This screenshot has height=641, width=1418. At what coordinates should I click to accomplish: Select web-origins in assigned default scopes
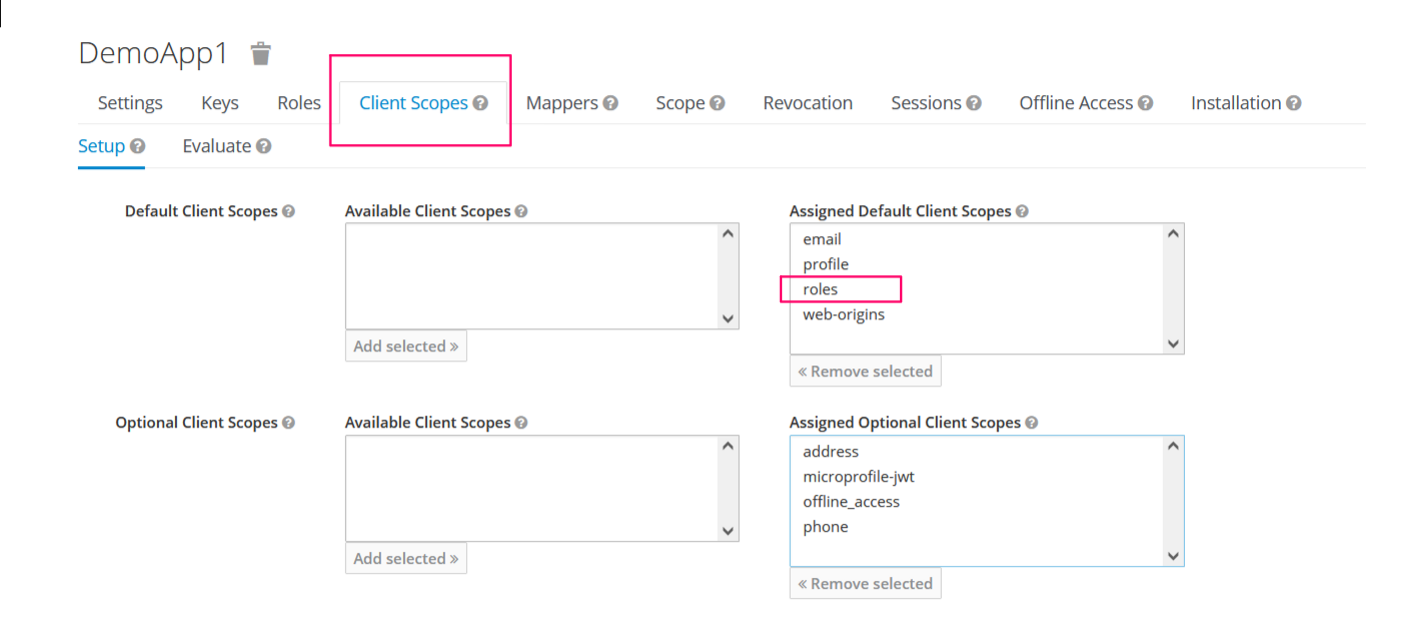(843, 314)
